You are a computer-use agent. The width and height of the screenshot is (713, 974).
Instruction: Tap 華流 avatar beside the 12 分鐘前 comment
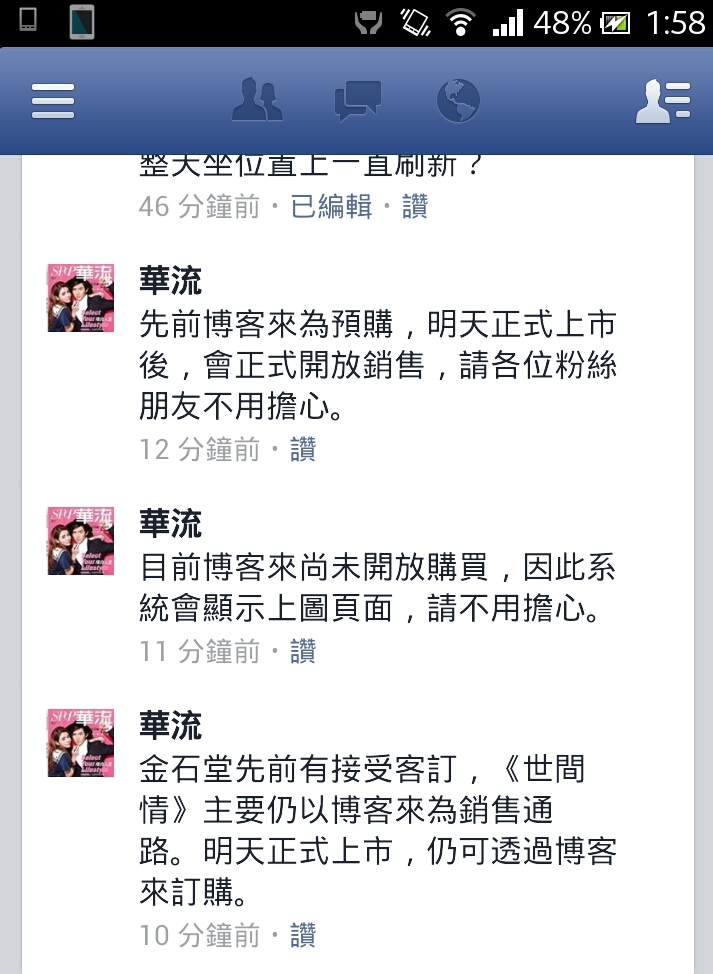(81, 298)
